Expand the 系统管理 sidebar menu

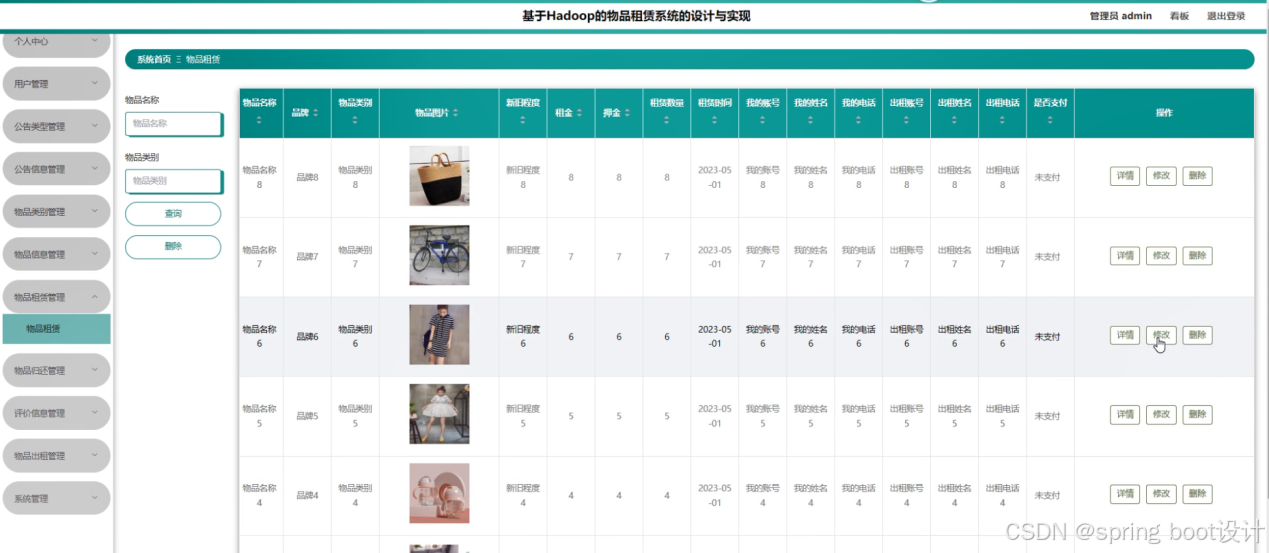point(55,498)
